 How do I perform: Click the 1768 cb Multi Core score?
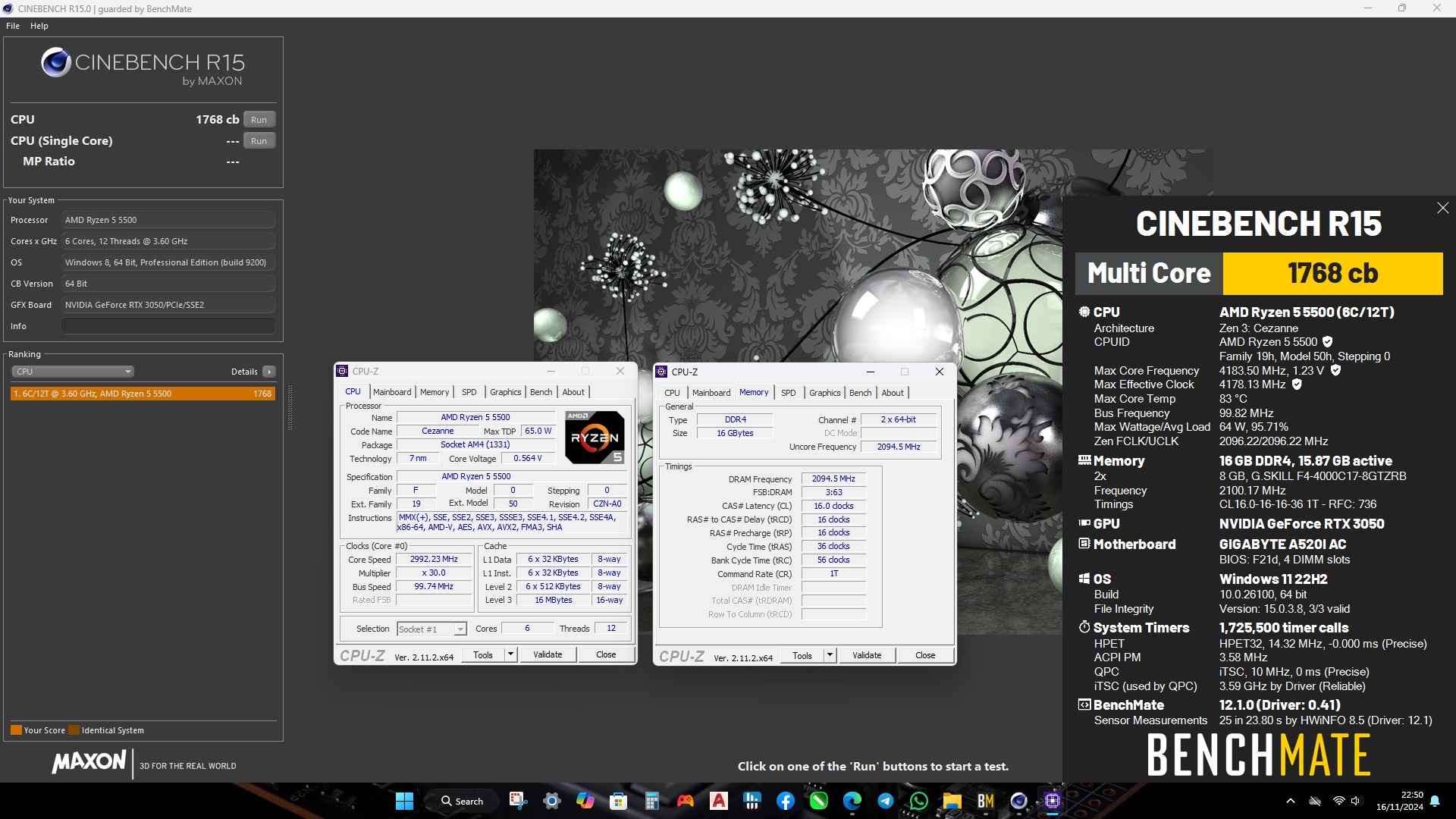(1332, 274)
